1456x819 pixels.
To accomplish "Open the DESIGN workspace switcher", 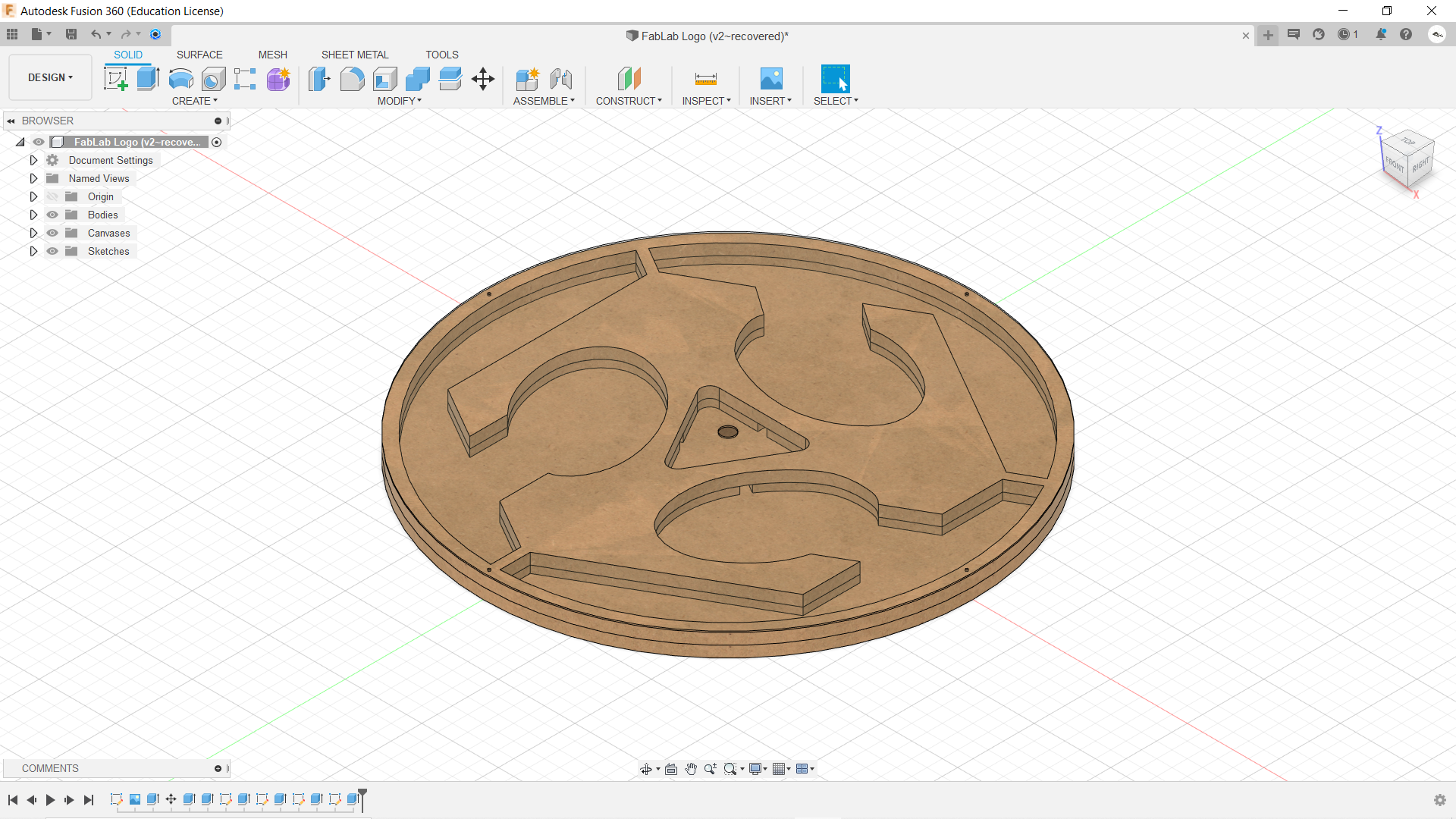I will pyautogui.click(x=49, y=77).
